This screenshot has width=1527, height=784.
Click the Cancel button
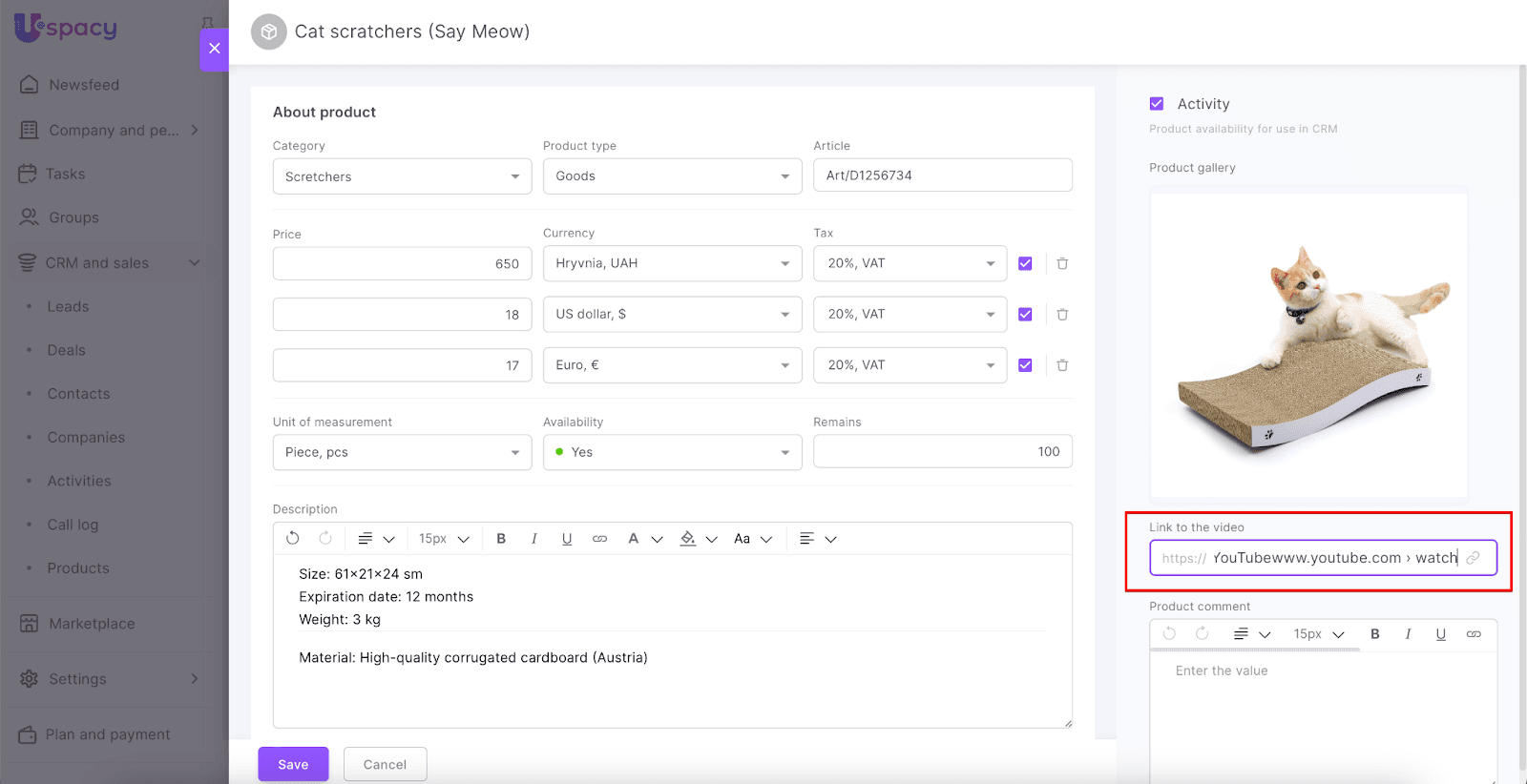[385, 764]
